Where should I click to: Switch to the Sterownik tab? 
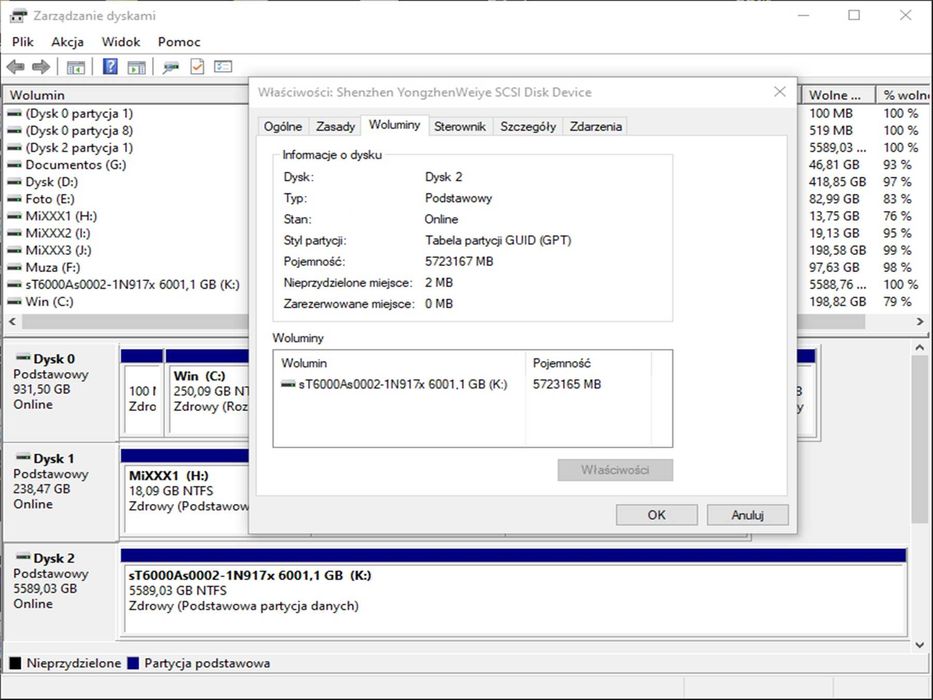tap(460, 126)
